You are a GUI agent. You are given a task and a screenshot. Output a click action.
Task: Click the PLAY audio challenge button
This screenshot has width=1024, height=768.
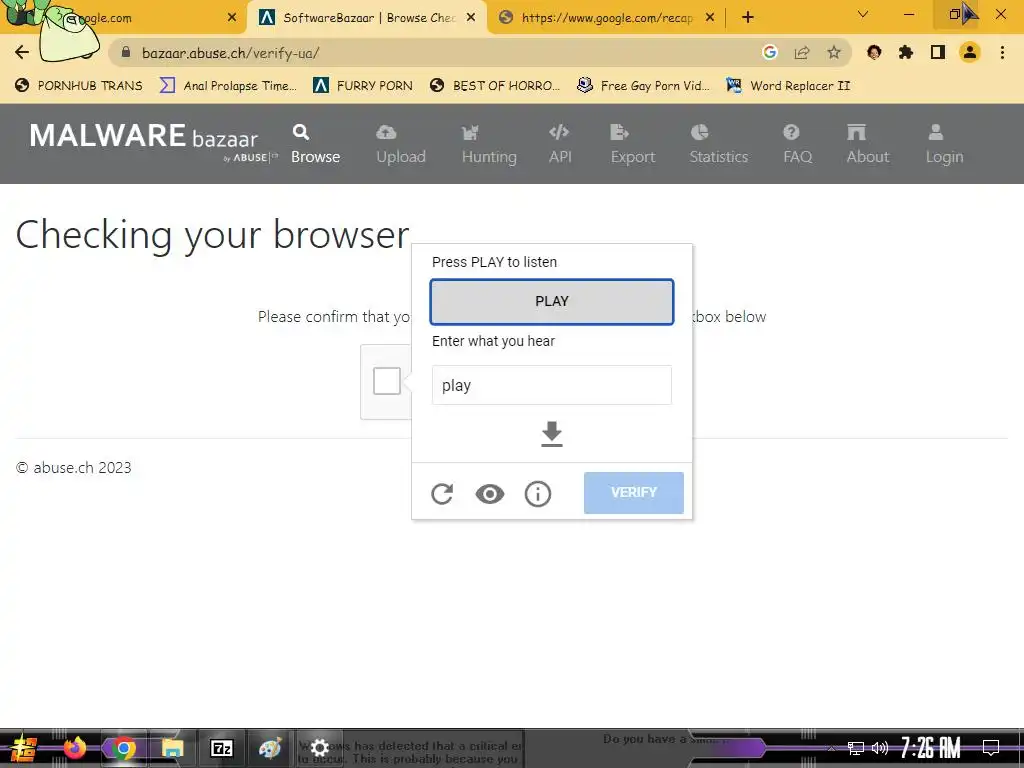pyautogui.click(x=551, y=302)
